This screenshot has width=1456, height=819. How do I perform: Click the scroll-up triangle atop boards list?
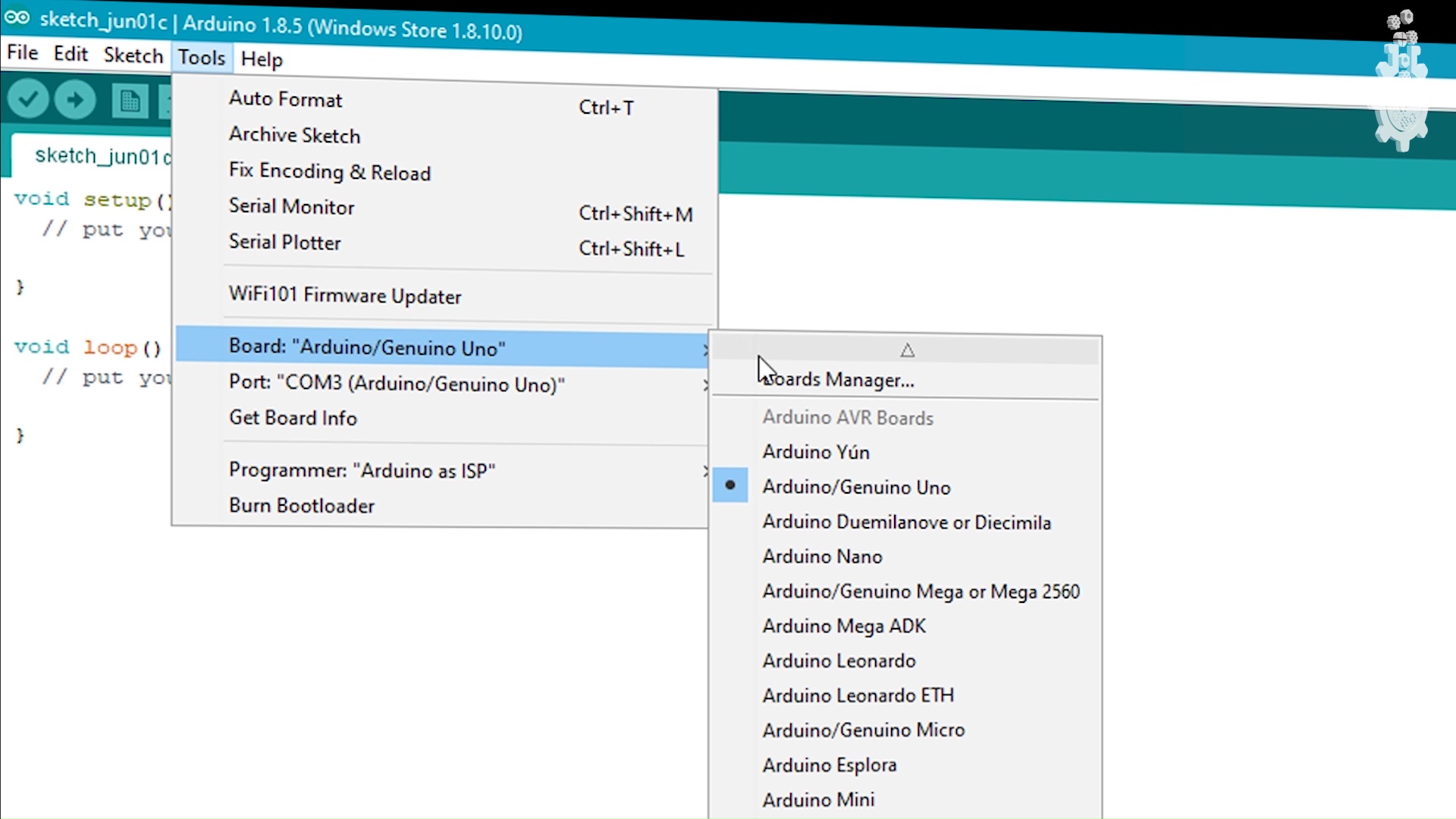(907, 350)
